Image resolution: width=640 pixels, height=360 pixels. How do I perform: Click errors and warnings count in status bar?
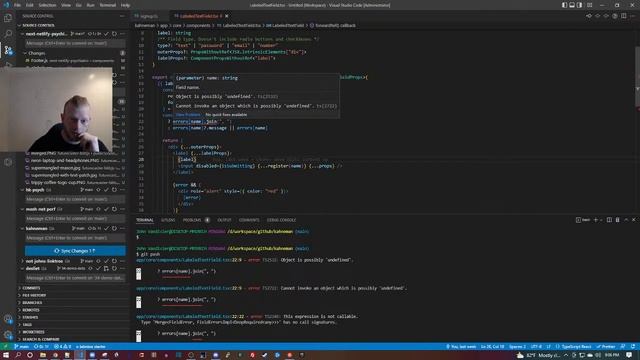pos(62,347)
